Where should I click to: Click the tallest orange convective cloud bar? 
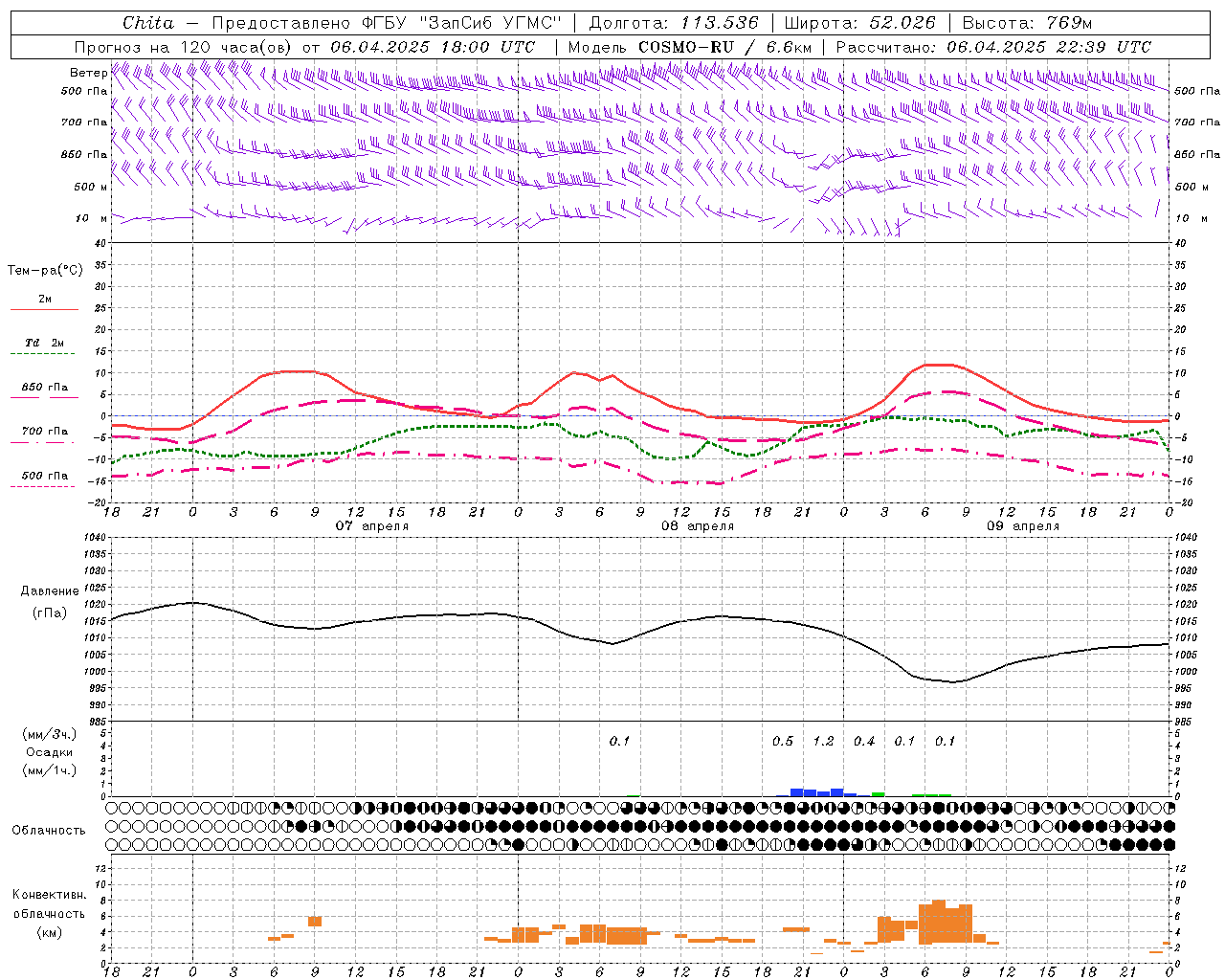tap(938, 923)
